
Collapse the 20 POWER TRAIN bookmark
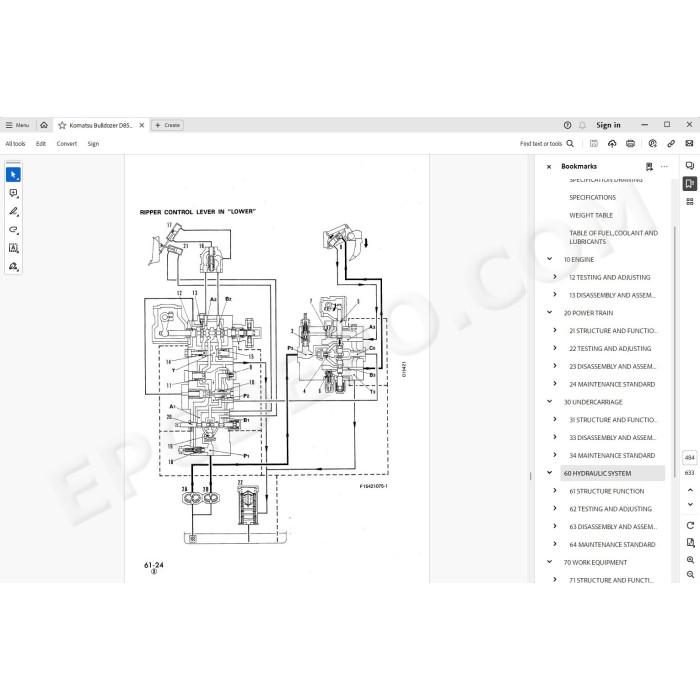(x=550, y=312)
